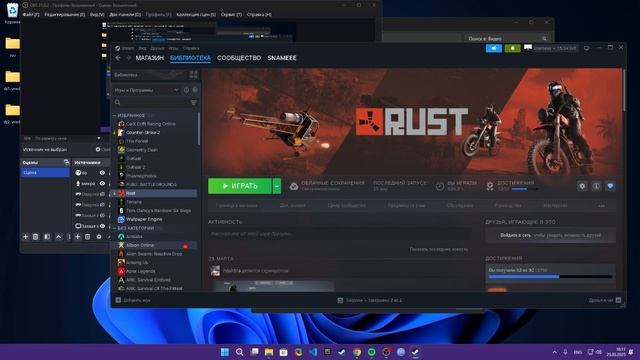This screenshot has height=360, width=640.
Task: Click the Steam game list scrollbar
Action: (199, 129)
